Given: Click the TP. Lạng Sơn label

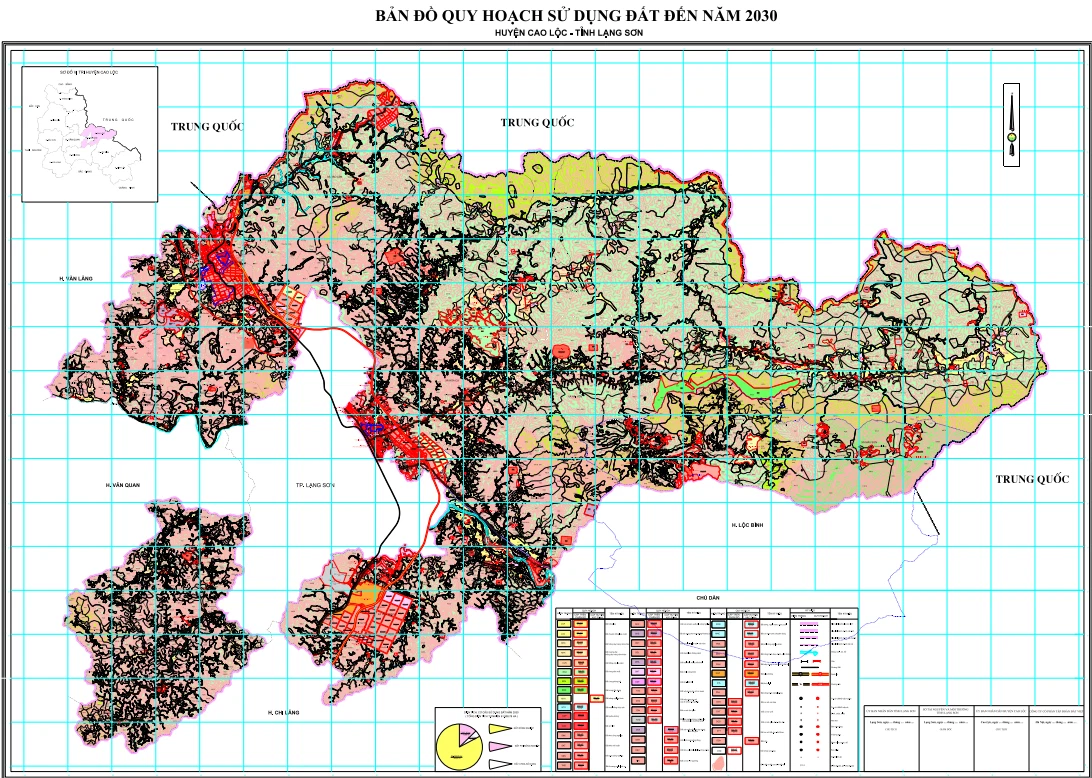Looking at the screenshot, I should [308, 484].
